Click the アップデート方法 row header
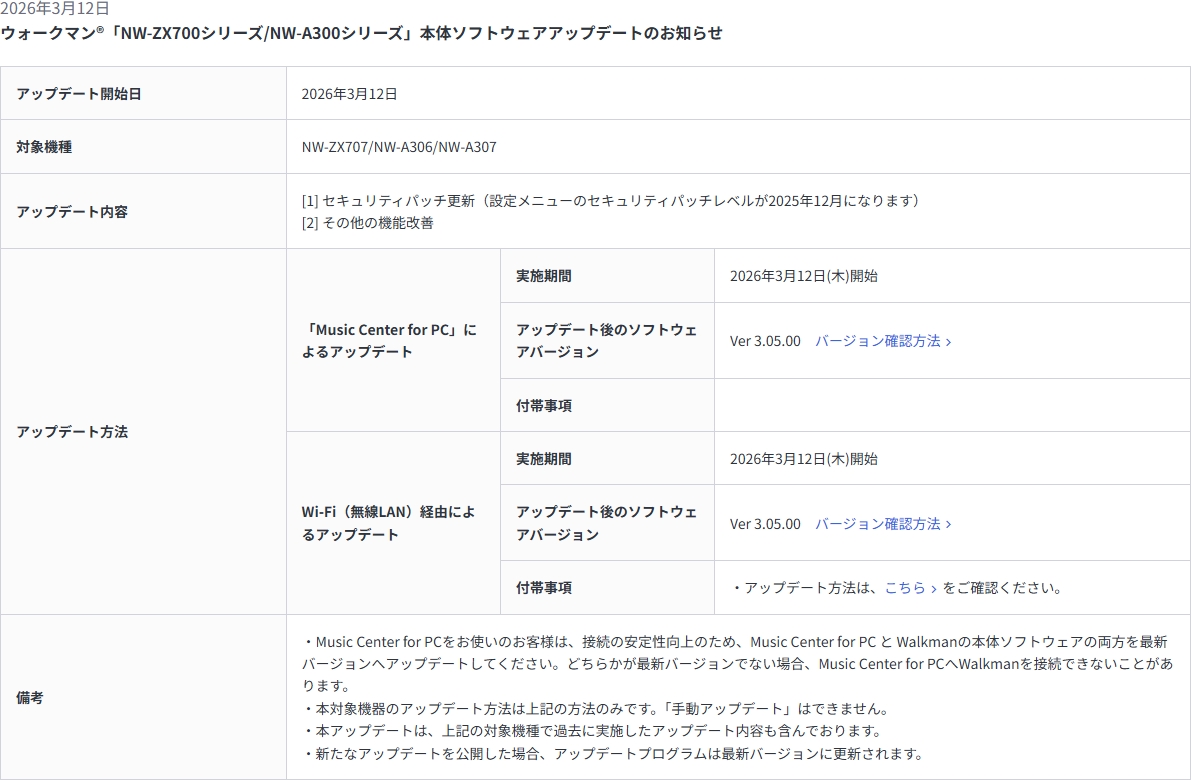The height and width of the screenshot is (780, 1191). pyautogui.click(x=72, y=432)
